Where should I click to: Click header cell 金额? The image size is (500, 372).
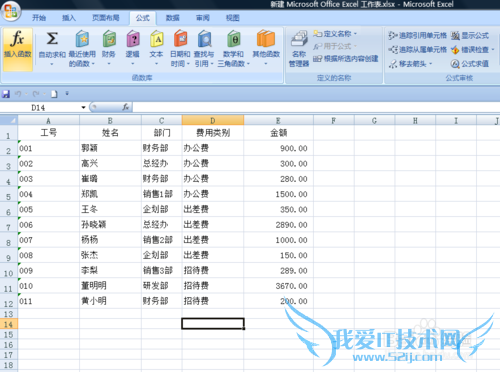tap(278, 133)
